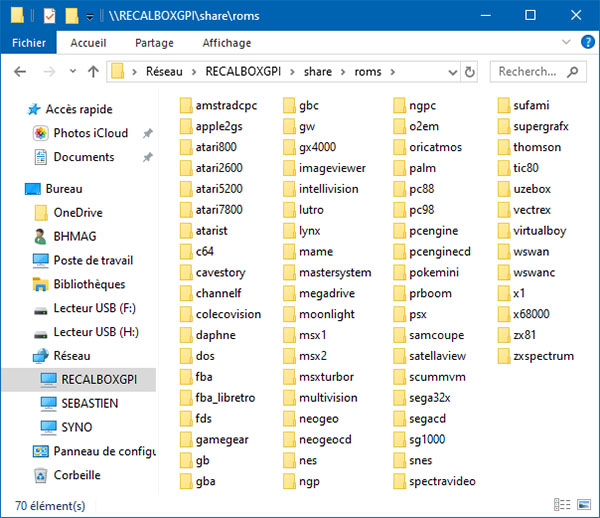
Task: Open Bibliothèques in the sidebar
Action: pos(89,284)
